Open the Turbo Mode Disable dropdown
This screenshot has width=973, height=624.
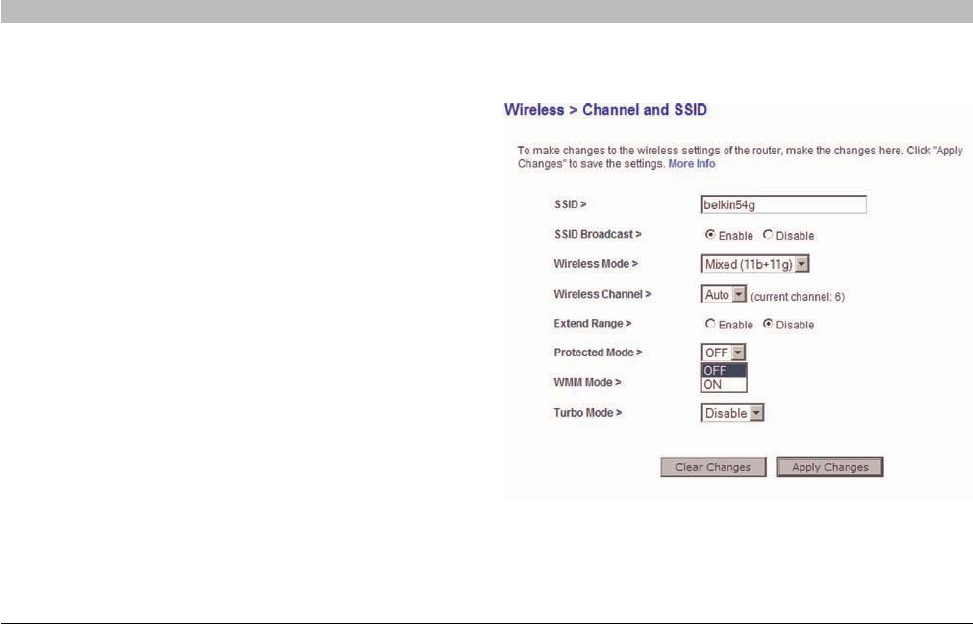[x=732, y=413]
